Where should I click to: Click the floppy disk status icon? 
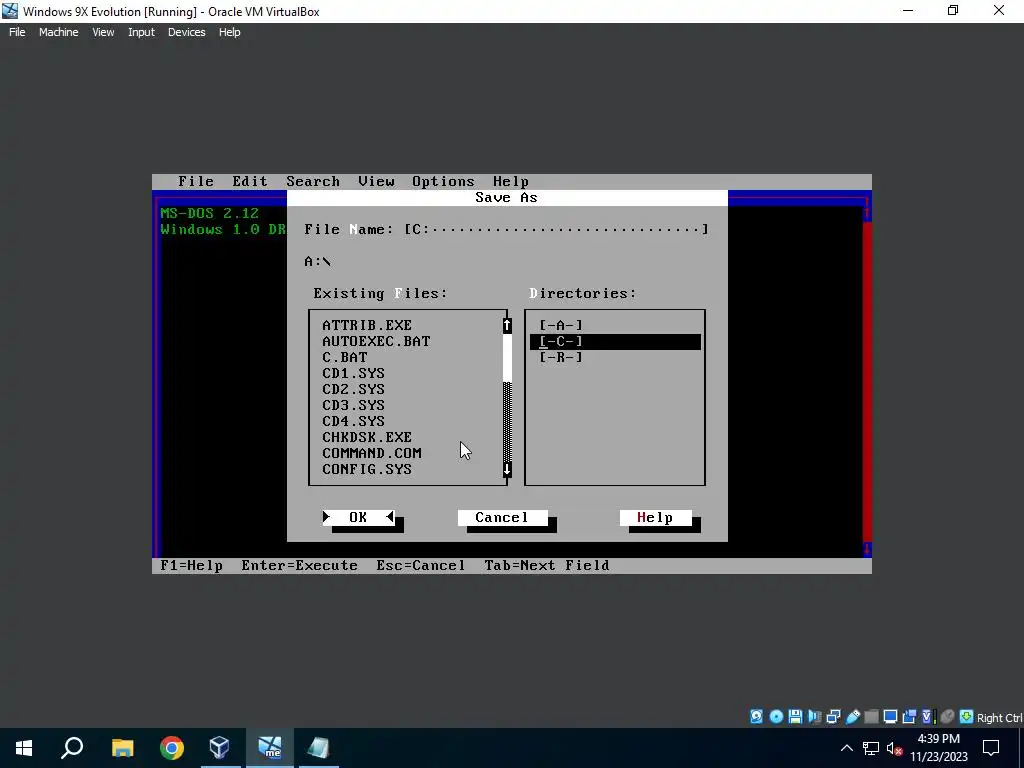(x=795, y=716)
